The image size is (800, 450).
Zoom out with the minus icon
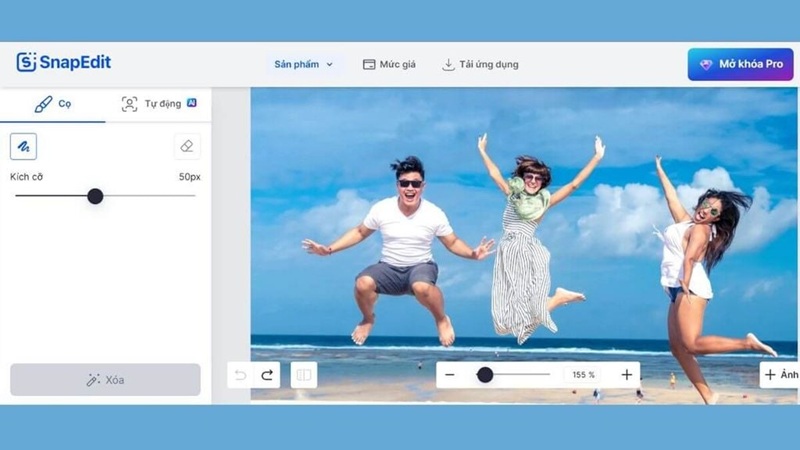[x=450, y=375]
